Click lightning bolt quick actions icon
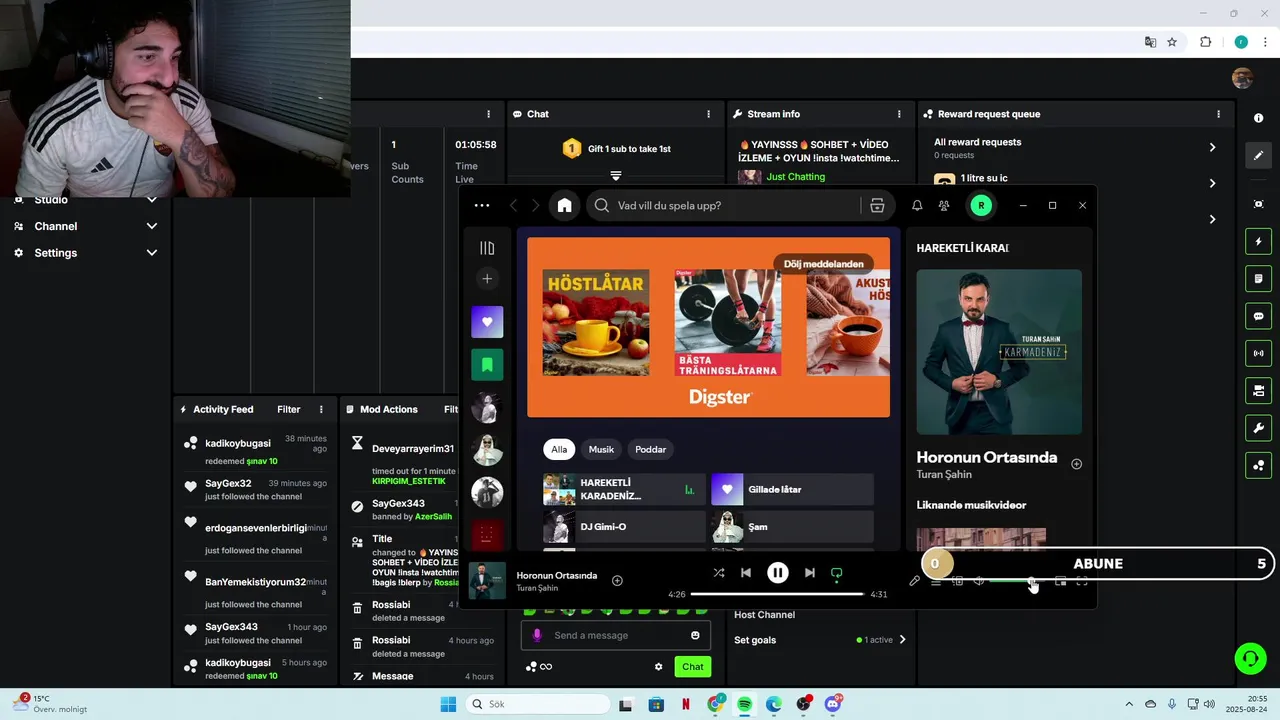 coord(1258,241)
